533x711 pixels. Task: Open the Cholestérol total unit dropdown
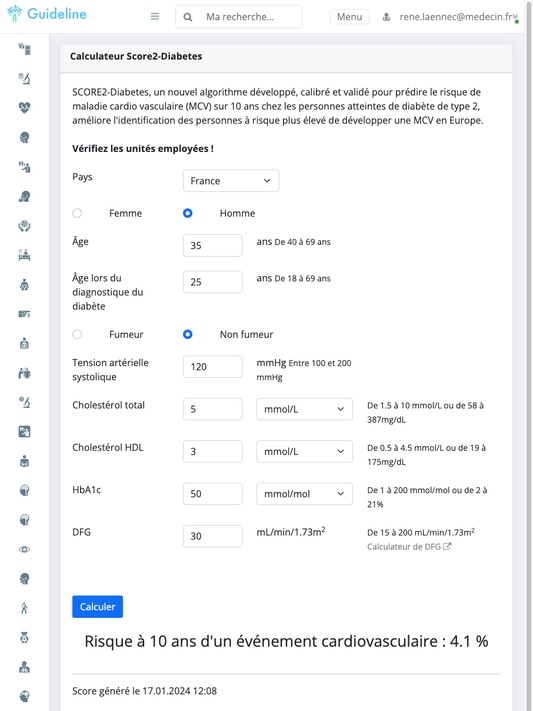tap(304, 409)
